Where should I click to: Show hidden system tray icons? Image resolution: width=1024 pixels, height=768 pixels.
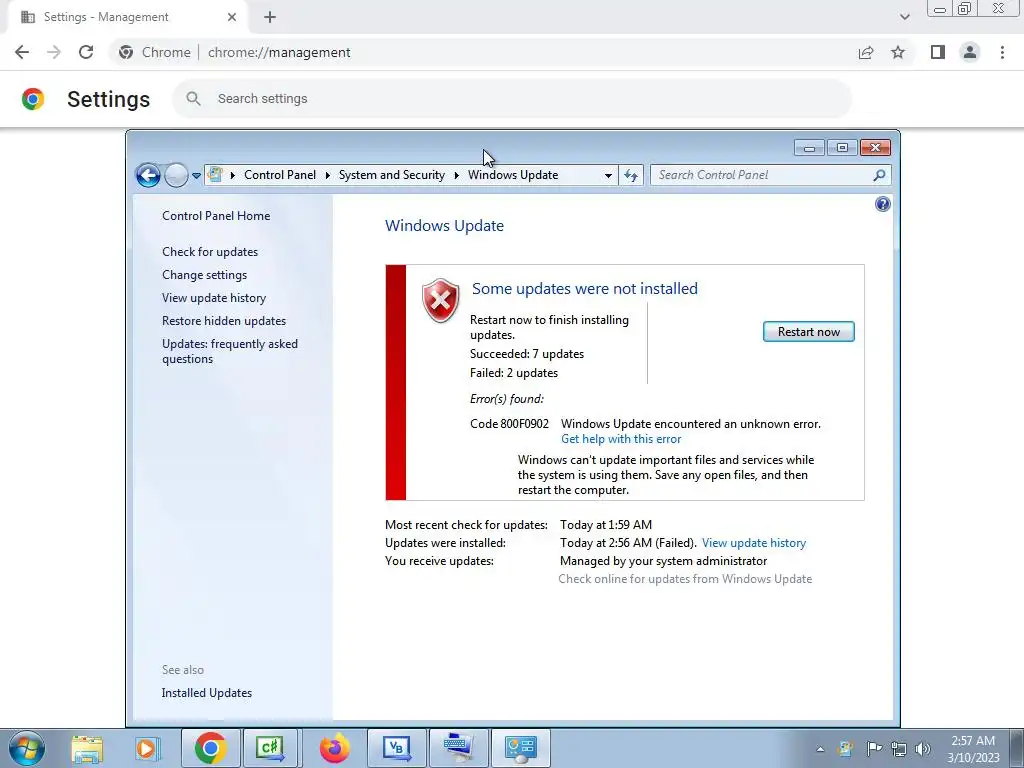[820, 749]
